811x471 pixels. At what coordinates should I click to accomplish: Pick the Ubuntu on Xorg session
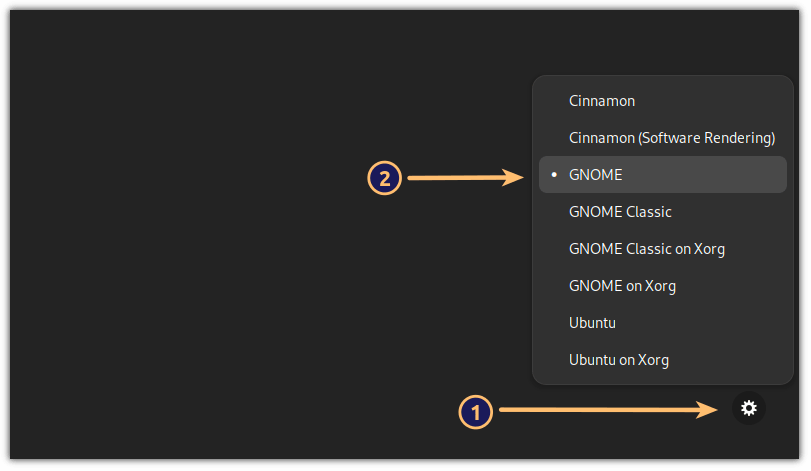[x=618, y=360]
